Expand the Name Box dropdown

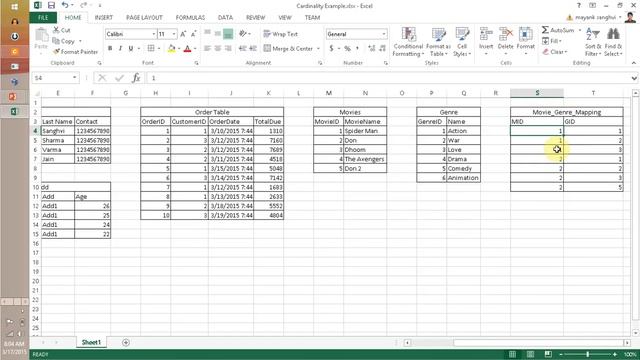74,78
